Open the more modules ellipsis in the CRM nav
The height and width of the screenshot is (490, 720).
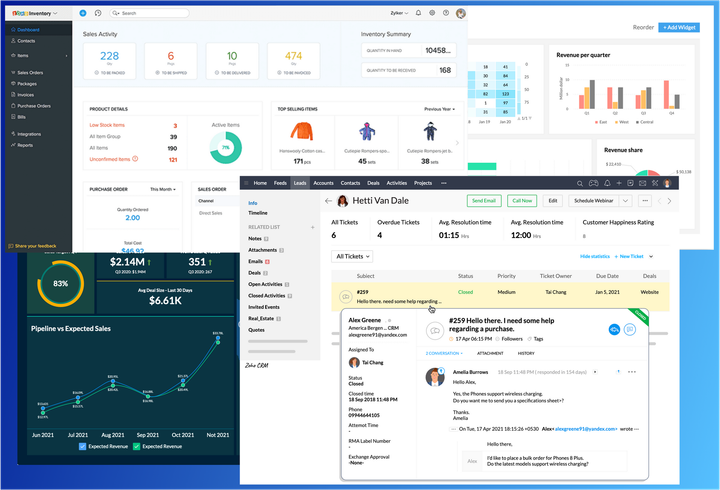click(x=444, y=183)
